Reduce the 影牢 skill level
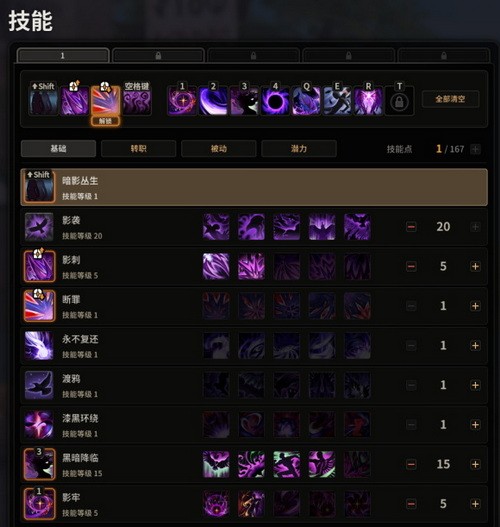The height and width of the screenshot is (527, 500). tap(411, 504)
